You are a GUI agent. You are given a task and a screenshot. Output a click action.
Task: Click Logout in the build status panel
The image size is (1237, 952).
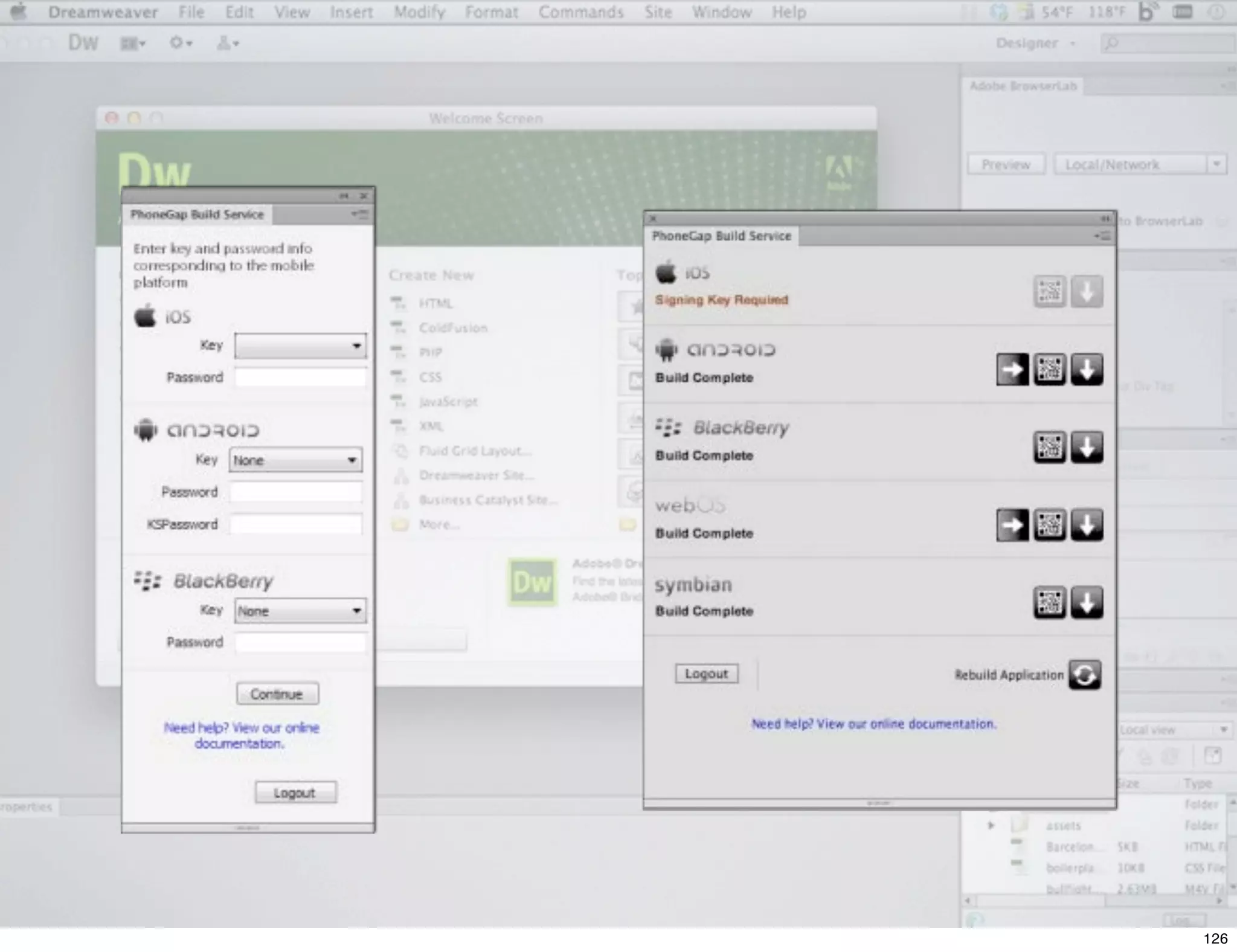706,674
